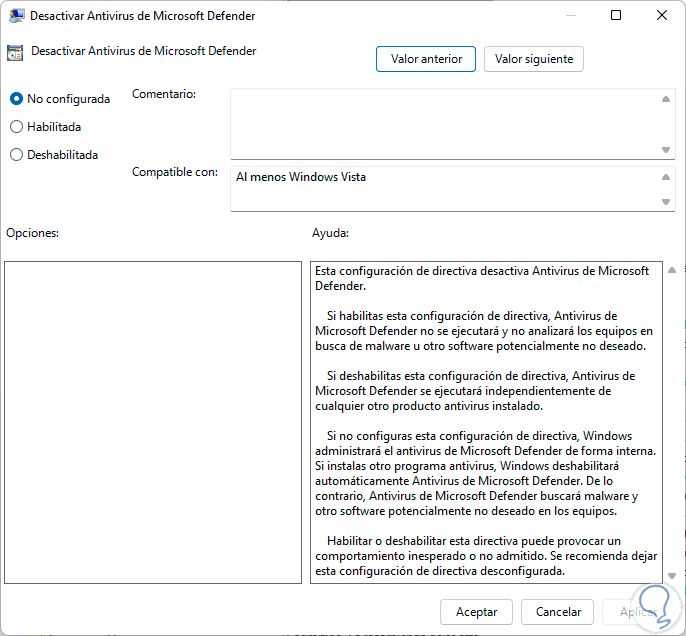686x636 pixels.
Task: Dismiss dialog with Cancelar button
Action: [x=557, y=612]
